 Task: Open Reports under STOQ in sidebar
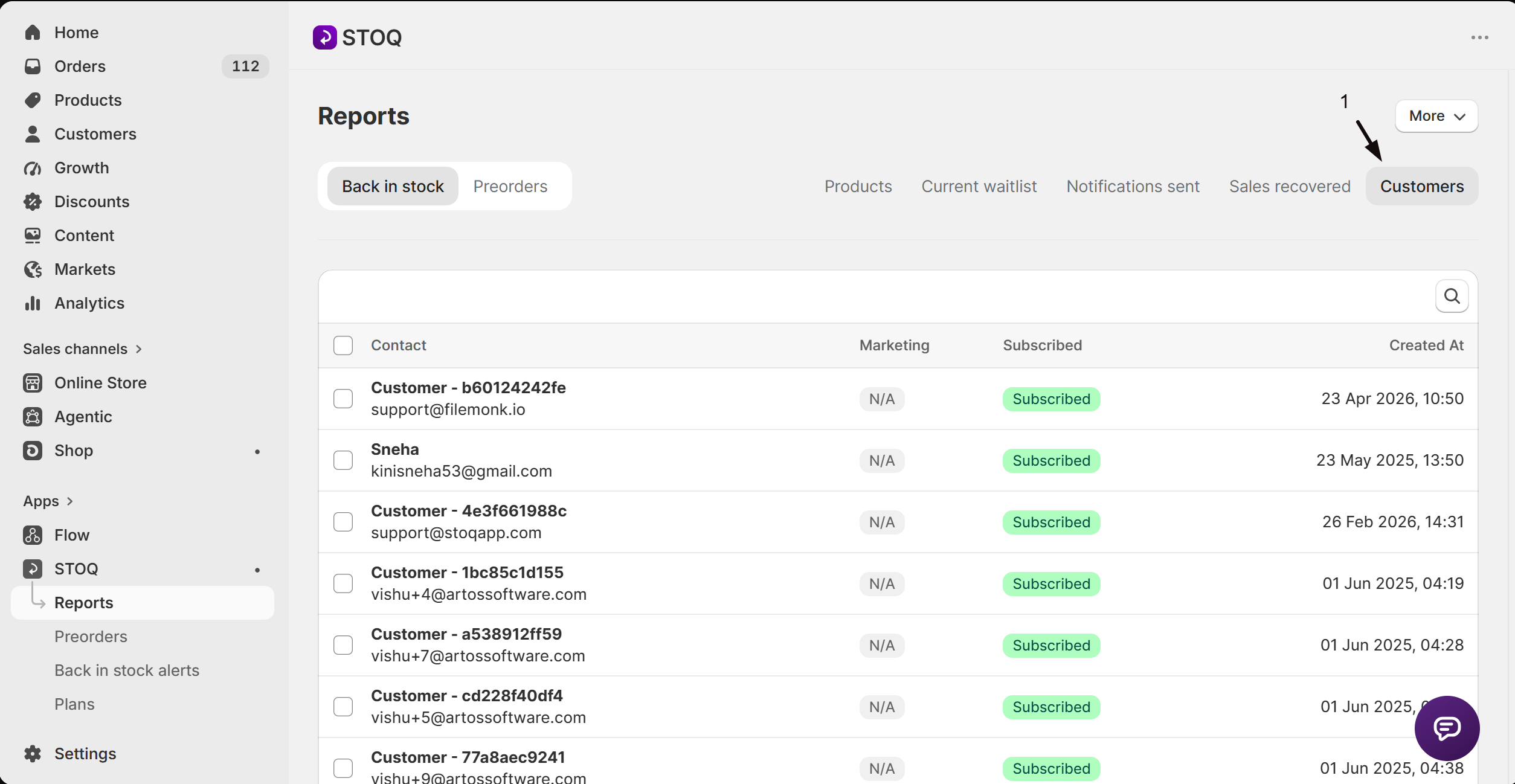[x=143, y=602]
